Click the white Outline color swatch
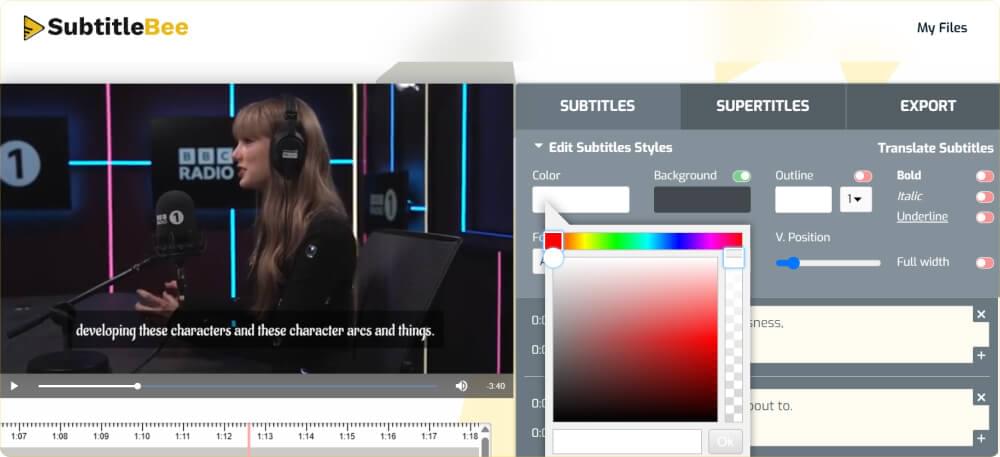Image resolution: width=1000 pixels, height=457 pixels. [804, 199]
